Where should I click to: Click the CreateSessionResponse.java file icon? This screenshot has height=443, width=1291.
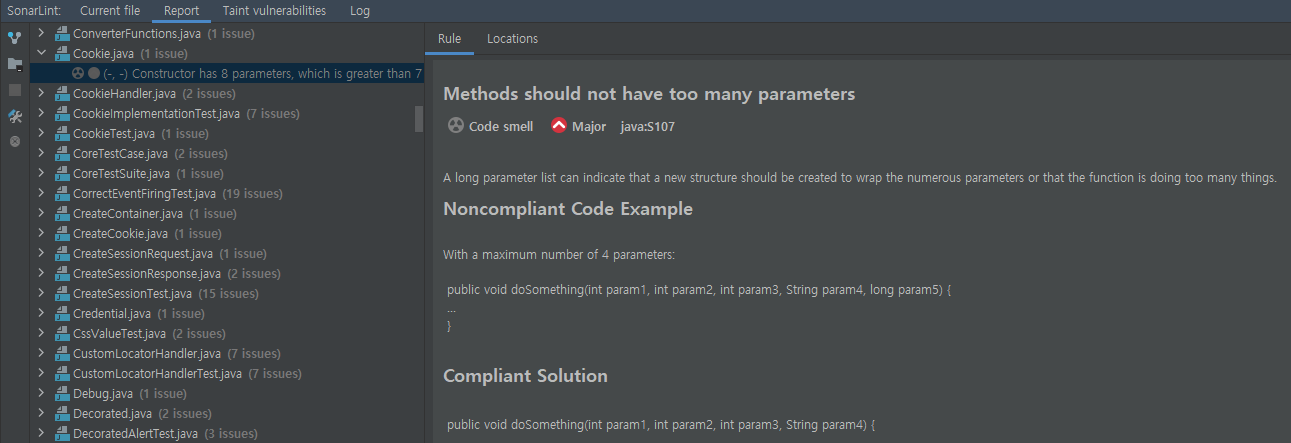(62, 273)
